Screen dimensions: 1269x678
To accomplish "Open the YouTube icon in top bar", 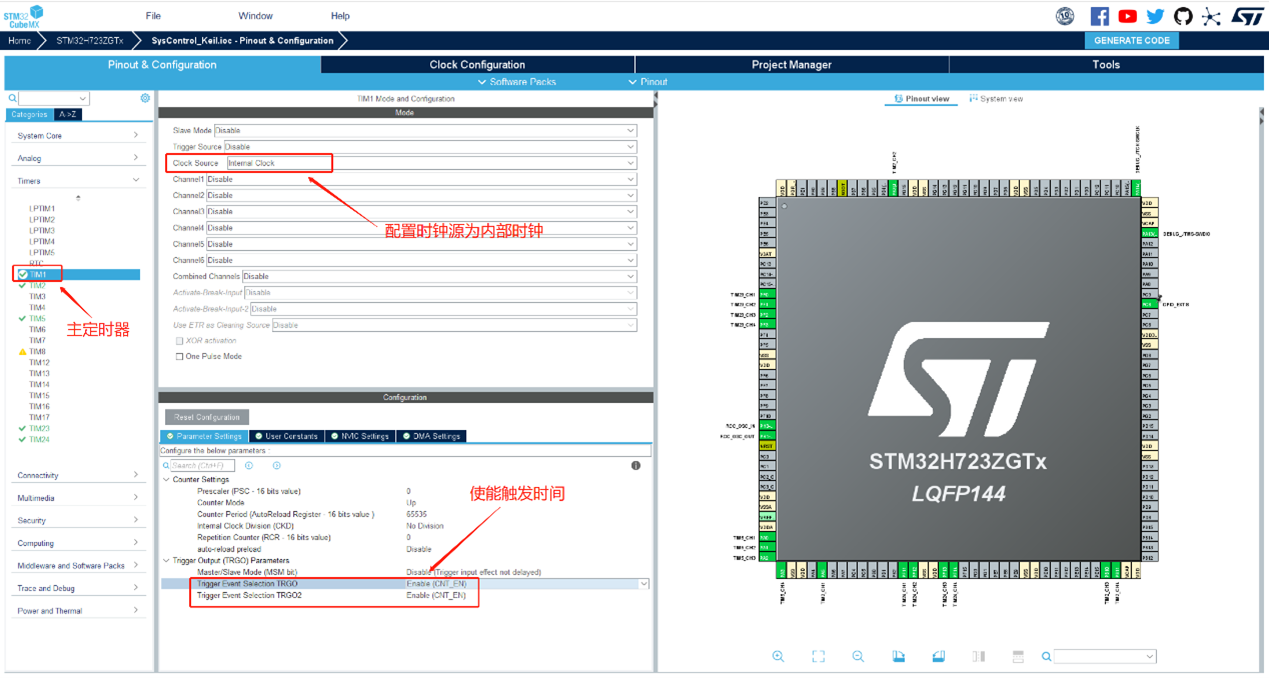I will point(1127,16).
